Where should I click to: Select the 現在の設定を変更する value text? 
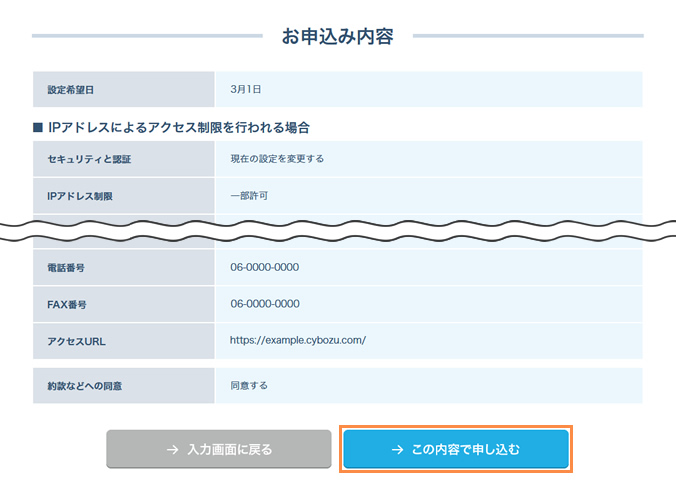276,159
